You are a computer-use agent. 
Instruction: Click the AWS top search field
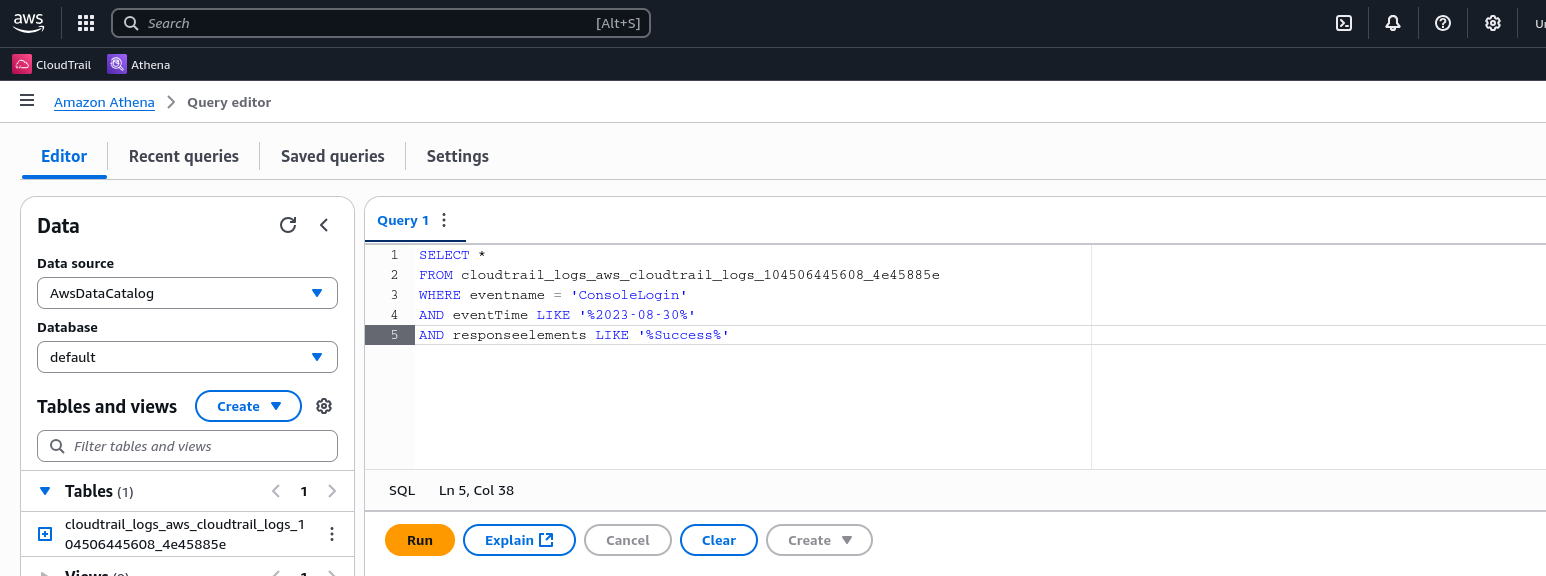pos(381,23)
